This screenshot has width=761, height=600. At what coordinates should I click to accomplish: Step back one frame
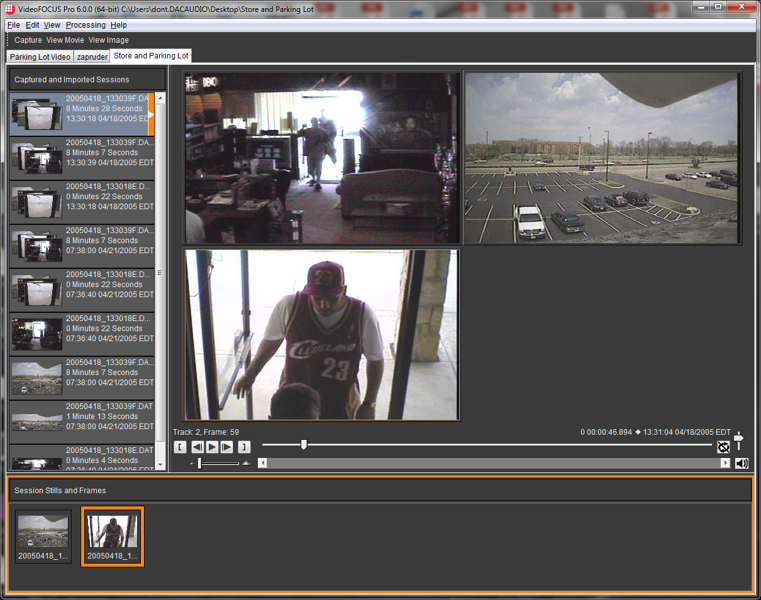pyautogui.click(x=198, y=447)
